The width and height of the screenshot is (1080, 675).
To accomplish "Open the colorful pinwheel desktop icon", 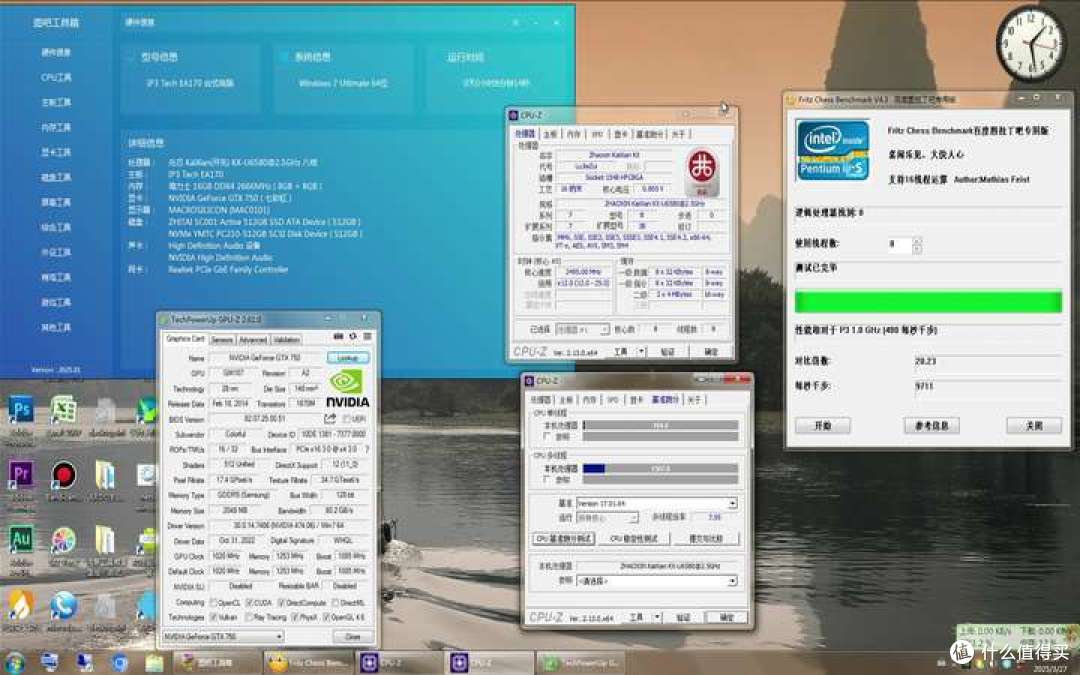I will tap(63, 540).
